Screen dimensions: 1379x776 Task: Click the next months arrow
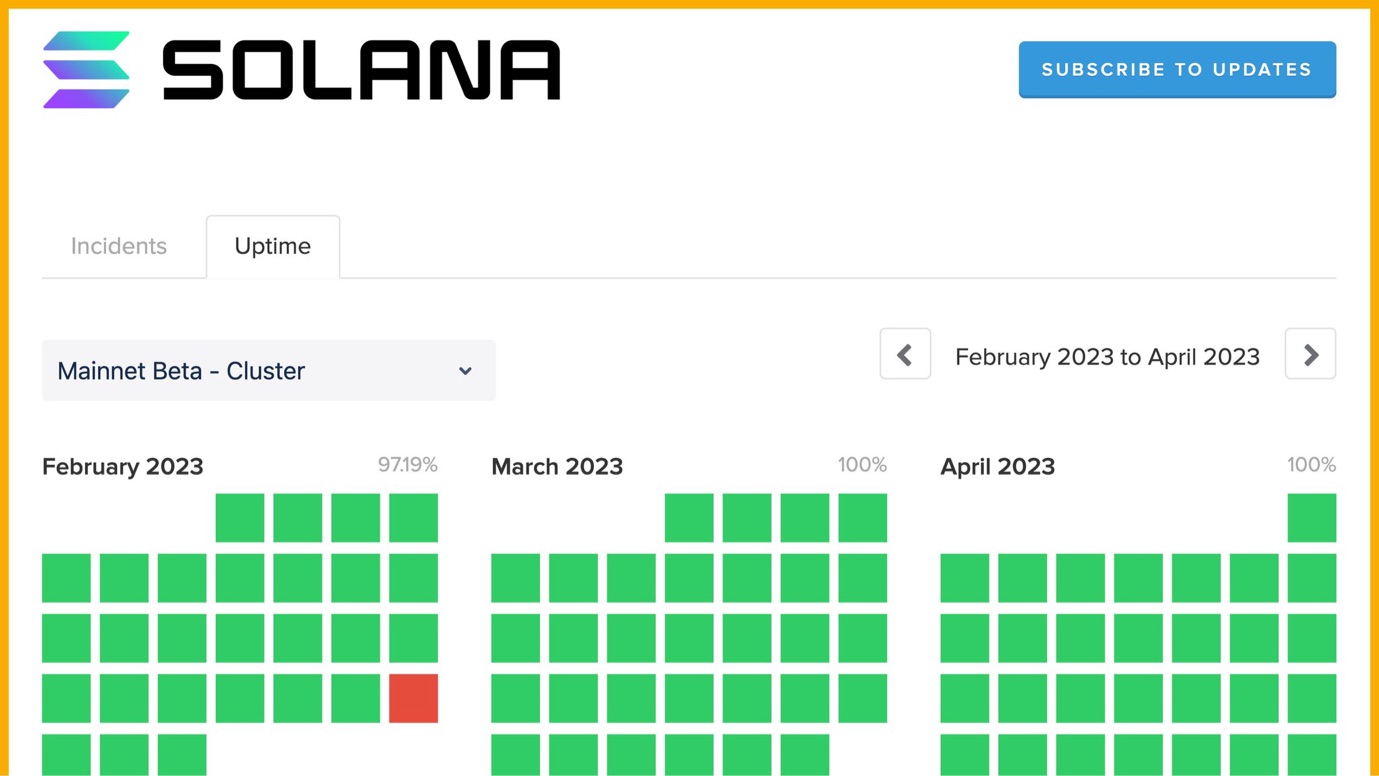pyautogui.click(x=1310, y=354)
